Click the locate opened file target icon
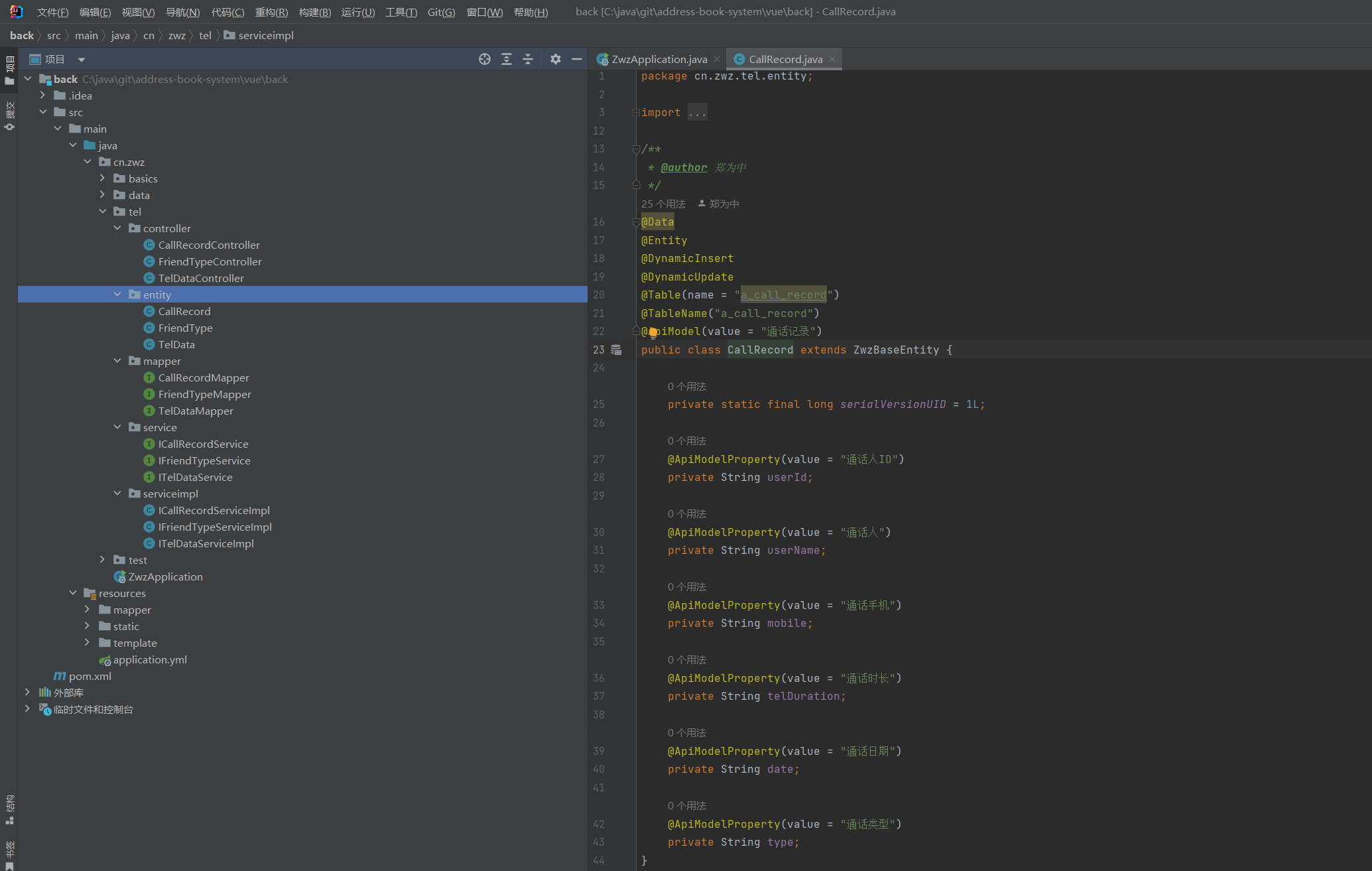 coord(485,59)
